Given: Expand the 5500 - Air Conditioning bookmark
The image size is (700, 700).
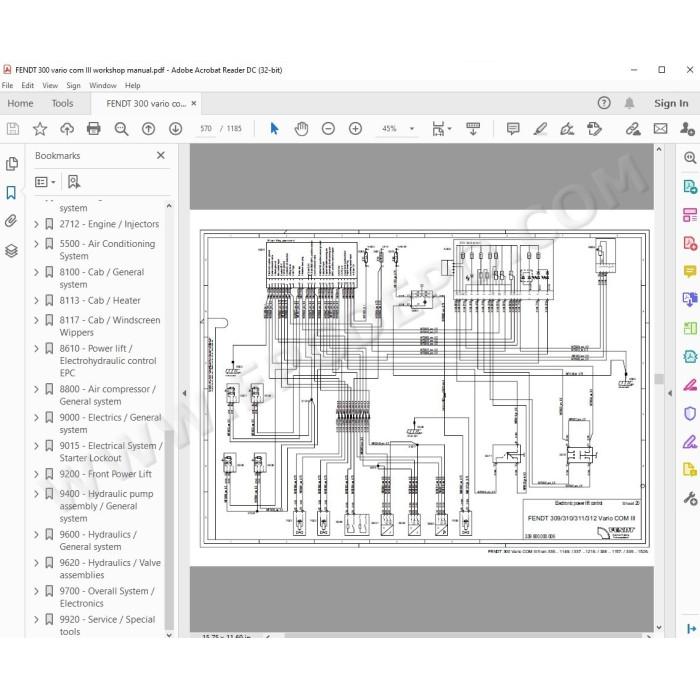Looking at the screenshot, I should 37,244.
